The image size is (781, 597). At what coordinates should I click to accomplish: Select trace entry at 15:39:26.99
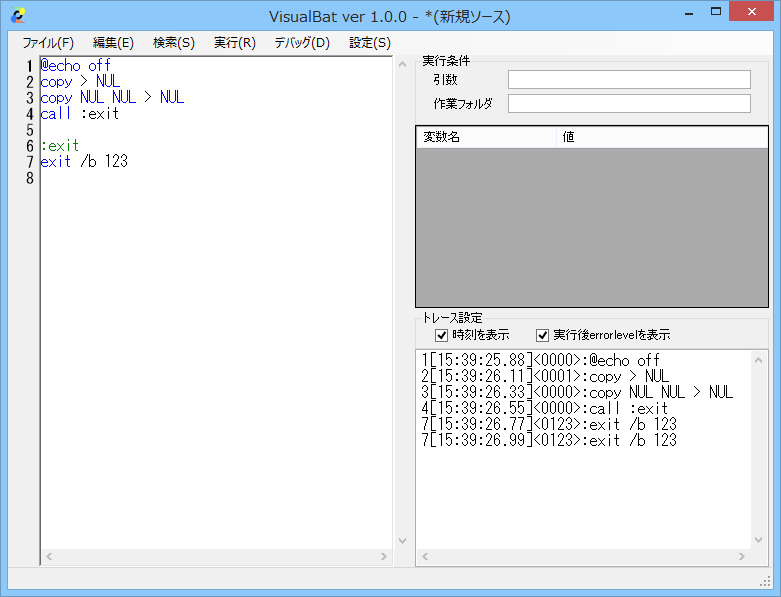549,440
